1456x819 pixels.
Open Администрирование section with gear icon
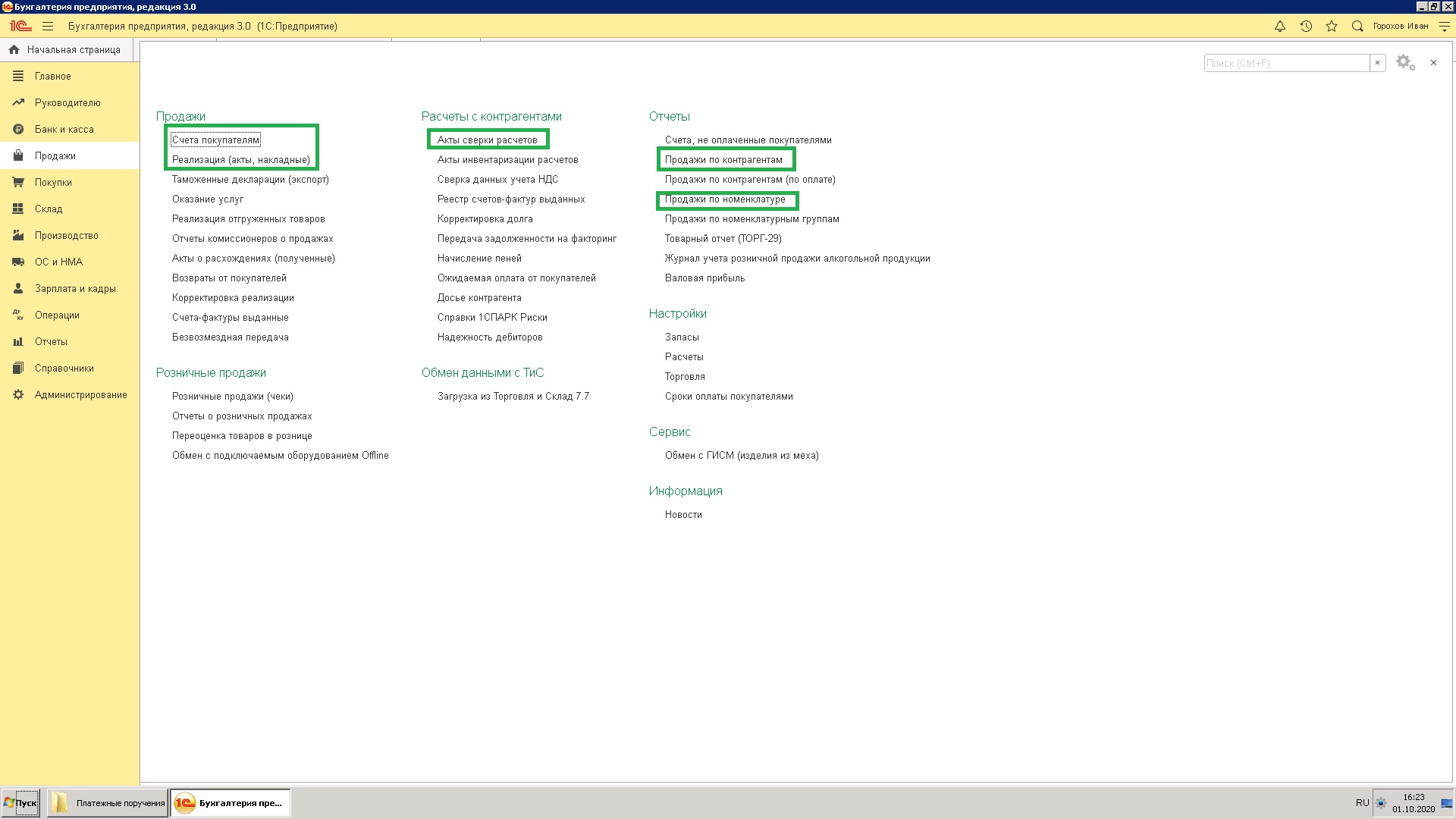80,394
